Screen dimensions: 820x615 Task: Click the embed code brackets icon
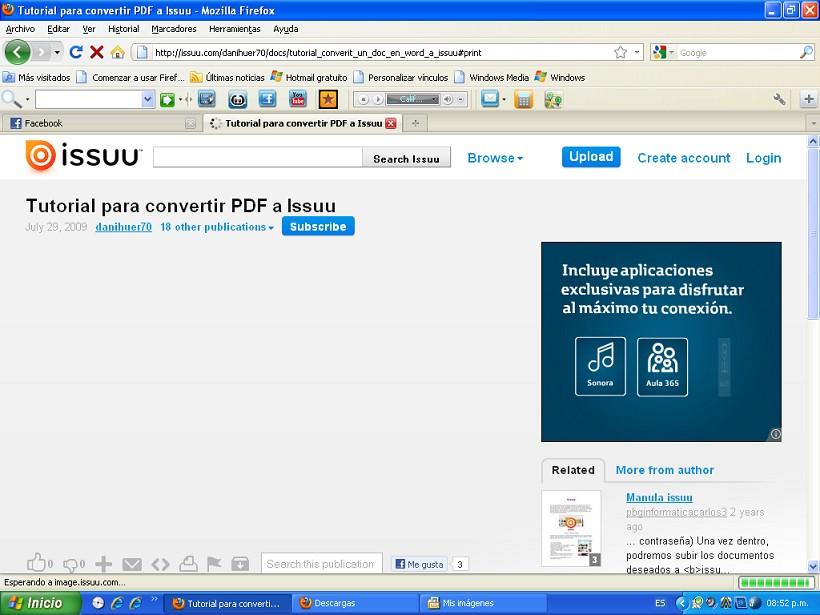tap(161, 564)
